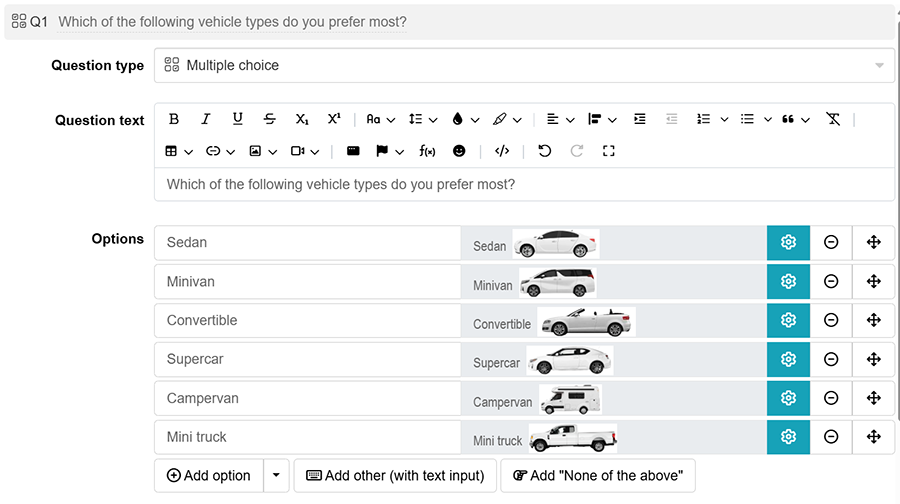Viewport: 900px width, 504px height.
Task: Decrease indent of the text
Action: click(x=672, y=119)
